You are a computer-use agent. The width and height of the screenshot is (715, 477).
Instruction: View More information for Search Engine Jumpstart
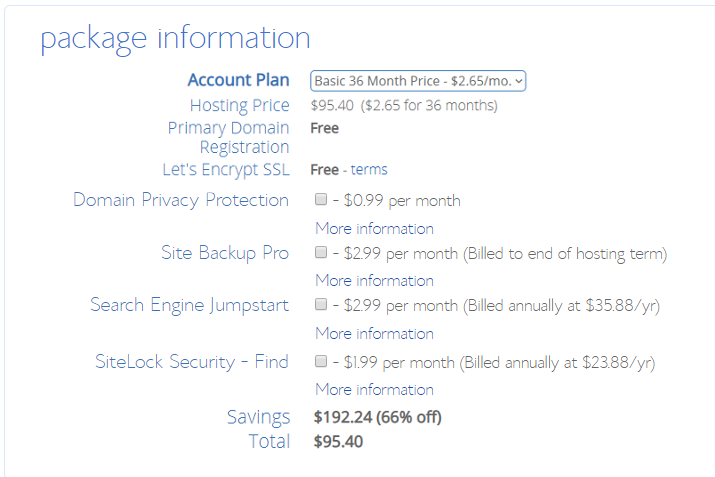click(374, 333)
